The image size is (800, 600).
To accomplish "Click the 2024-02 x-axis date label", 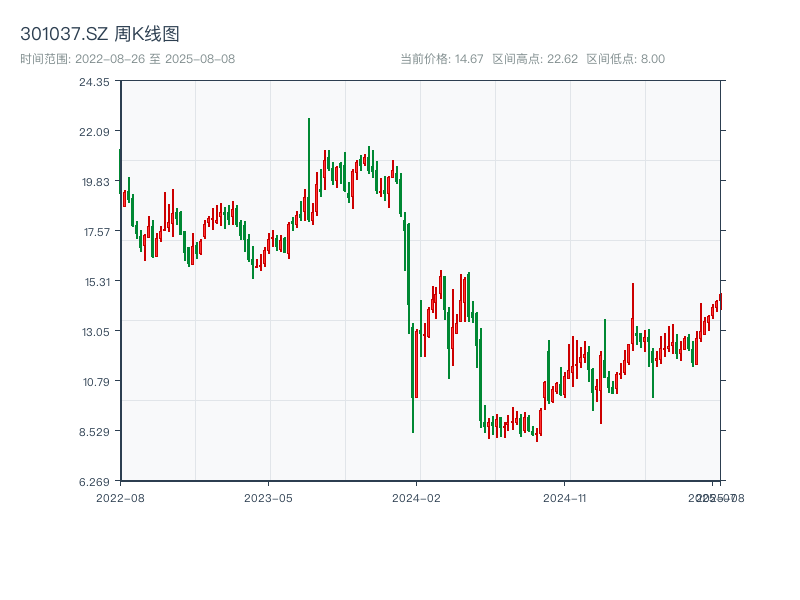I will [417, 497].
